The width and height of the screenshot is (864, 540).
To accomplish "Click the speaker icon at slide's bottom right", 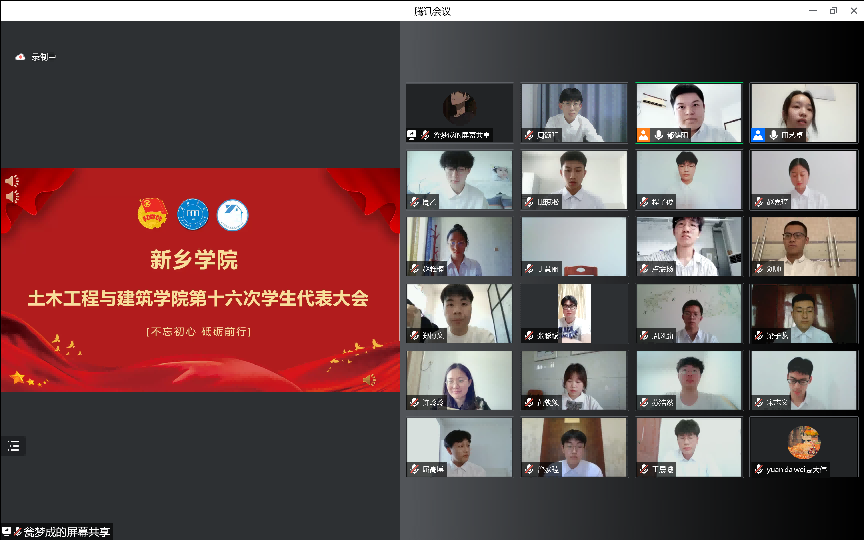I will click(369, 379).
